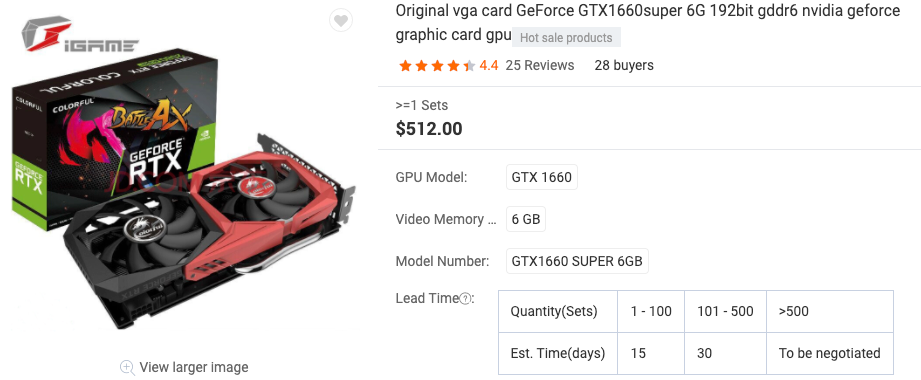Click the 1 - 100 quantity cell
Viewport: 921px width, 380px height.
[651, 311]
